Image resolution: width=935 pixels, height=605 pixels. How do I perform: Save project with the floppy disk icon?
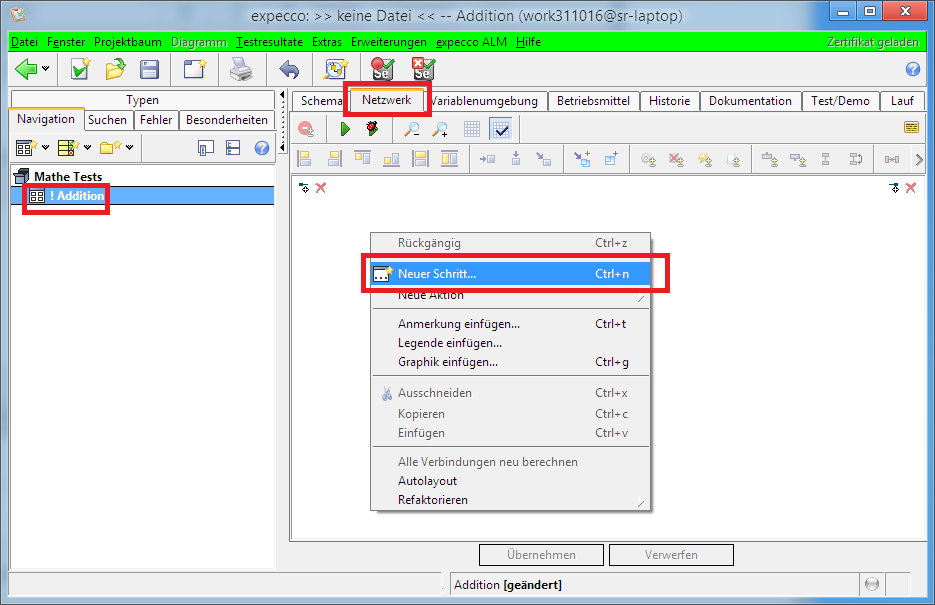[x=149, y=69]
